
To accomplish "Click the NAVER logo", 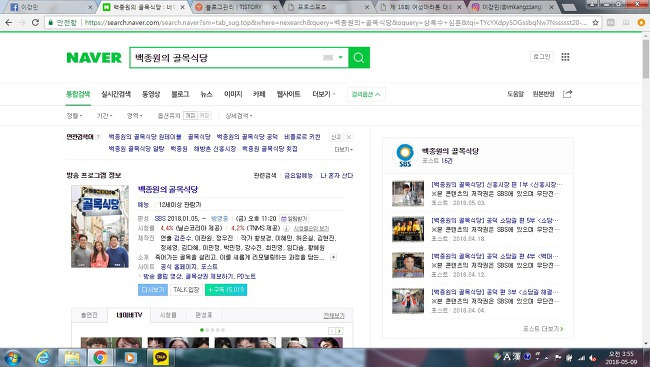I will click(x=94, y=58).
